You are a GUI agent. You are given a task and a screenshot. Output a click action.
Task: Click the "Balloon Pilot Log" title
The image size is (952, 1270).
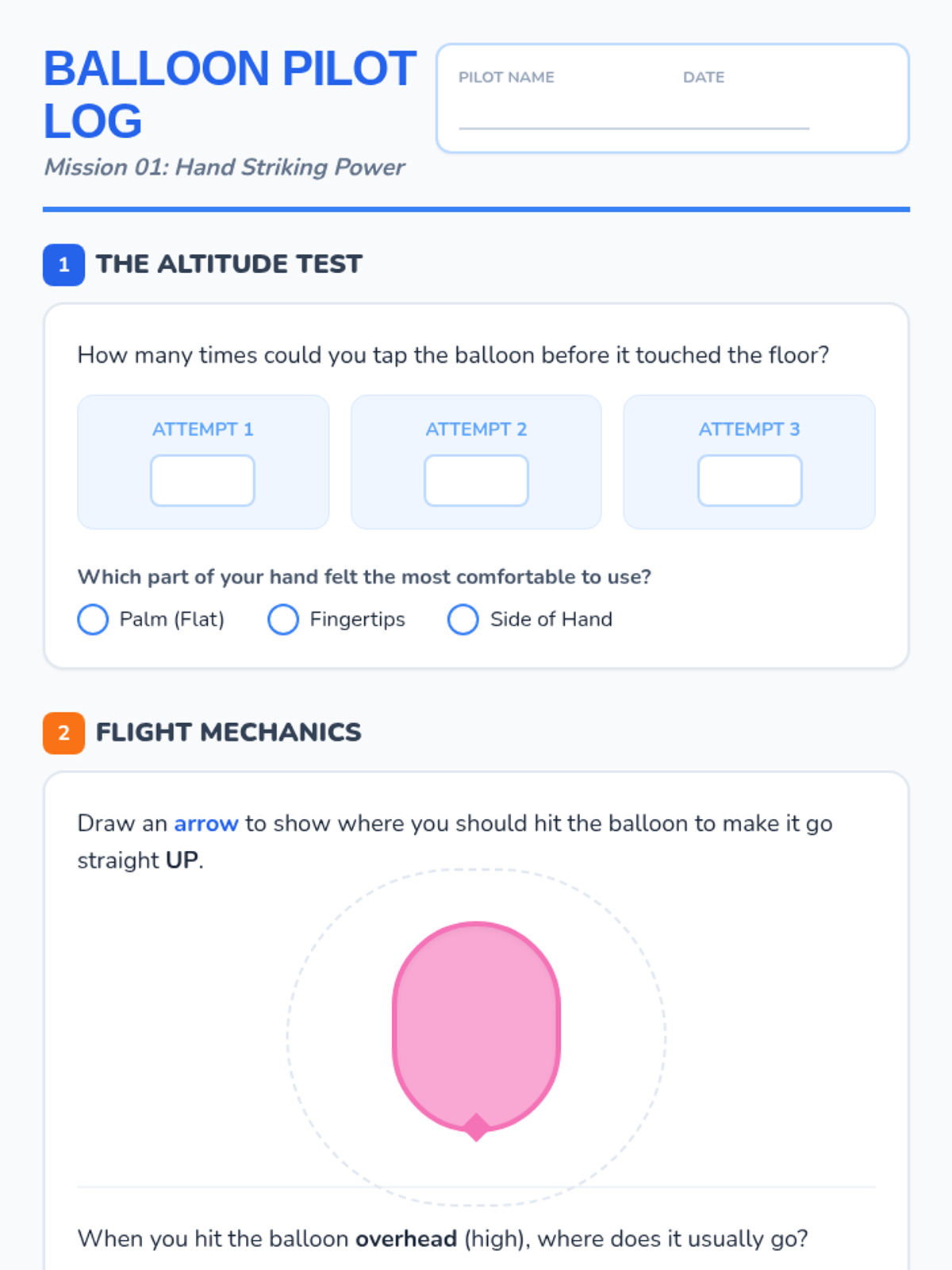[x=229, y=94]
